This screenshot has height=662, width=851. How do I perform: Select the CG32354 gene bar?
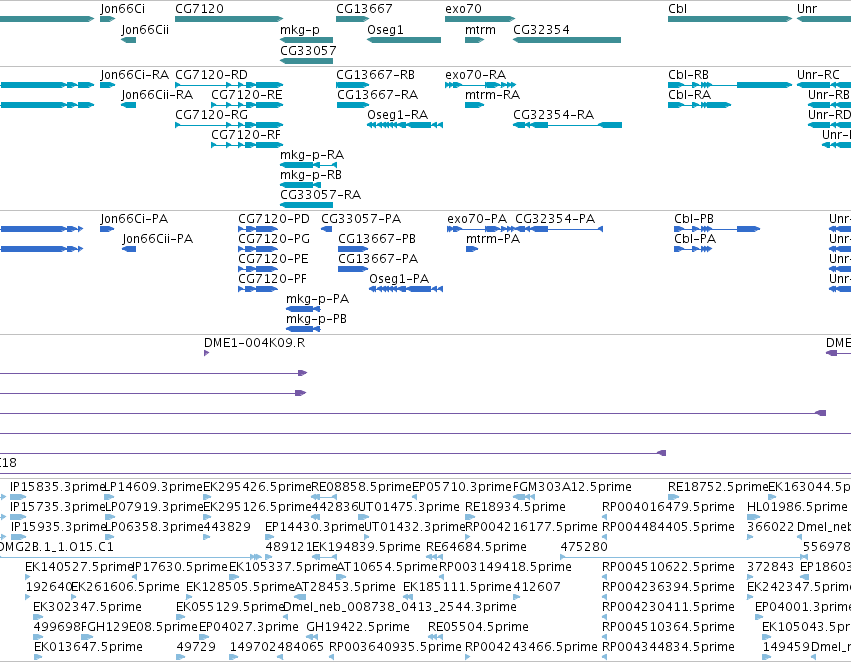(567, 40)
